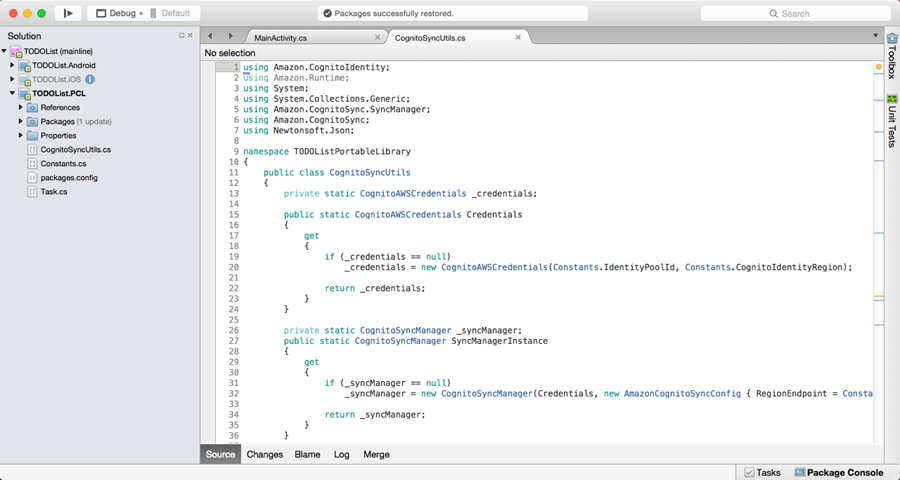Navigate back with the left arrow
The width and height of the screenshot is (900, 480).
point(211,37)
